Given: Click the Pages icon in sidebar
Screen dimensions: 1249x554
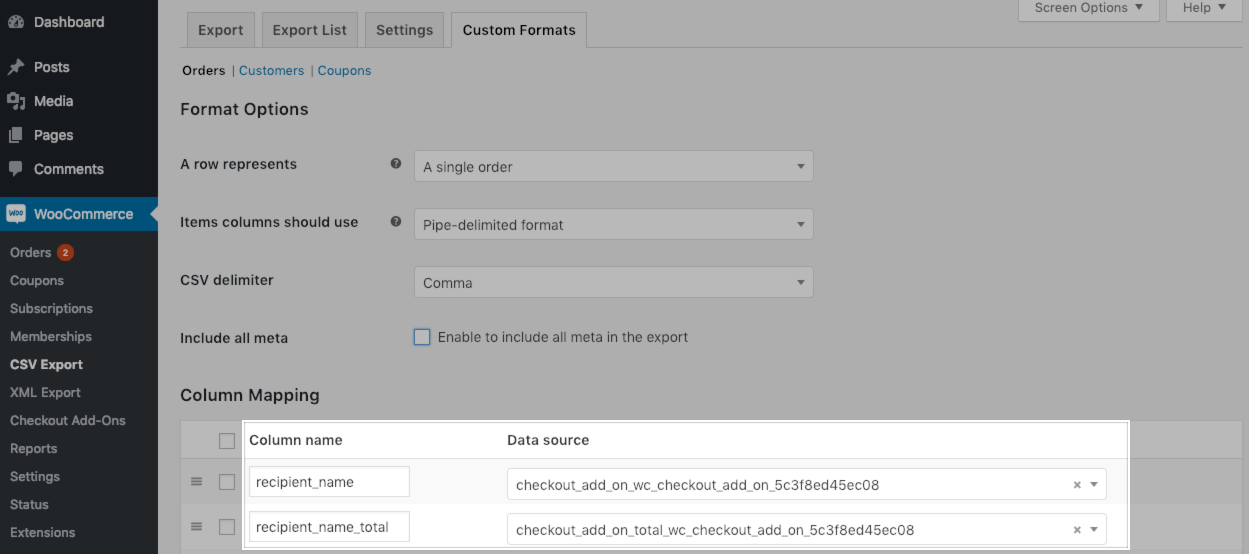Looking at the screenshot, I should (x=16, y=135).
